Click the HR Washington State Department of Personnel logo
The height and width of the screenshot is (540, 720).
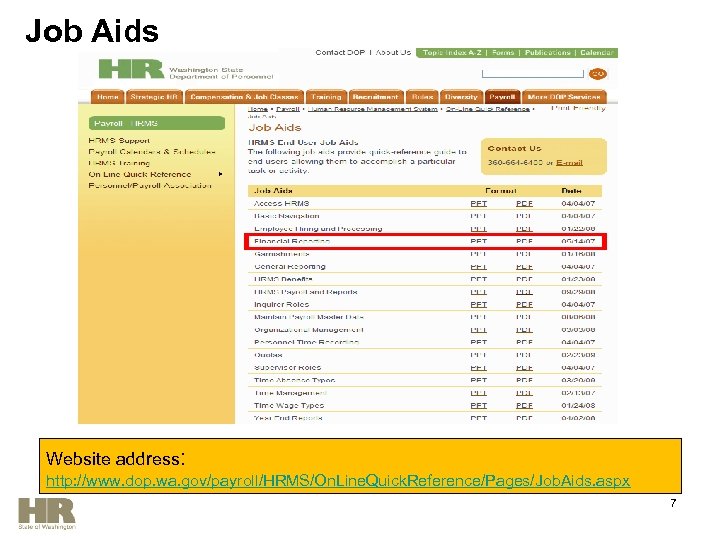(x=186, y=70)
